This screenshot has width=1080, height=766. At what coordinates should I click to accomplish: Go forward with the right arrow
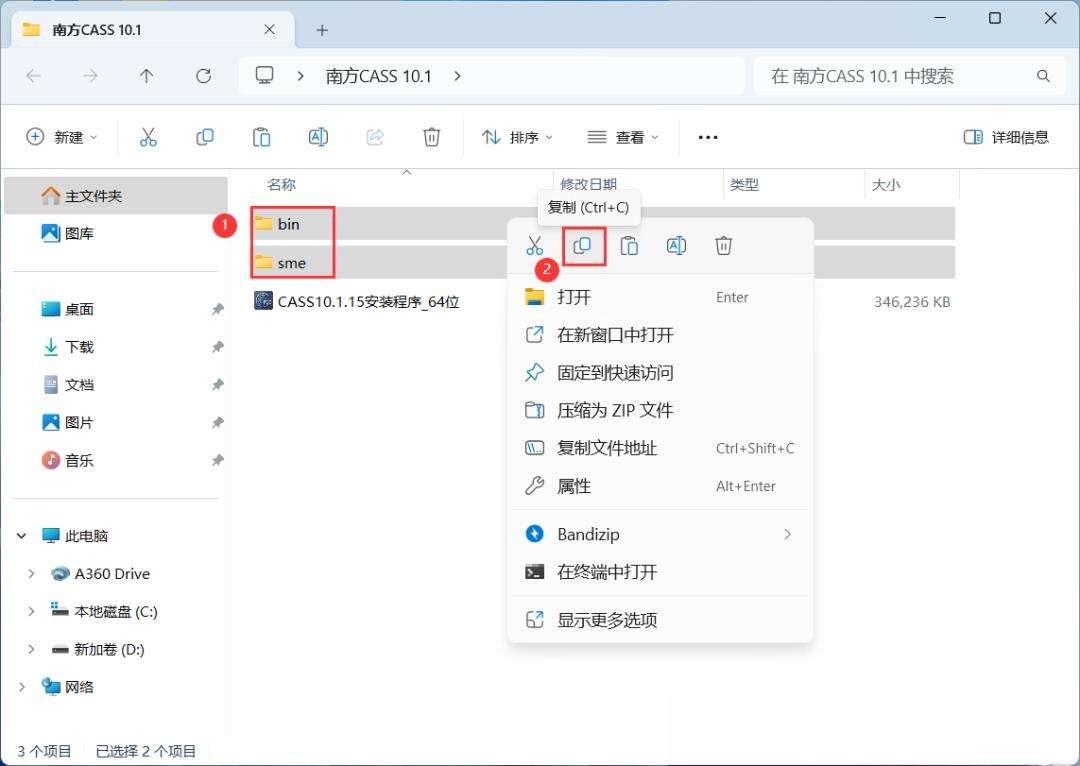point(90,76)
